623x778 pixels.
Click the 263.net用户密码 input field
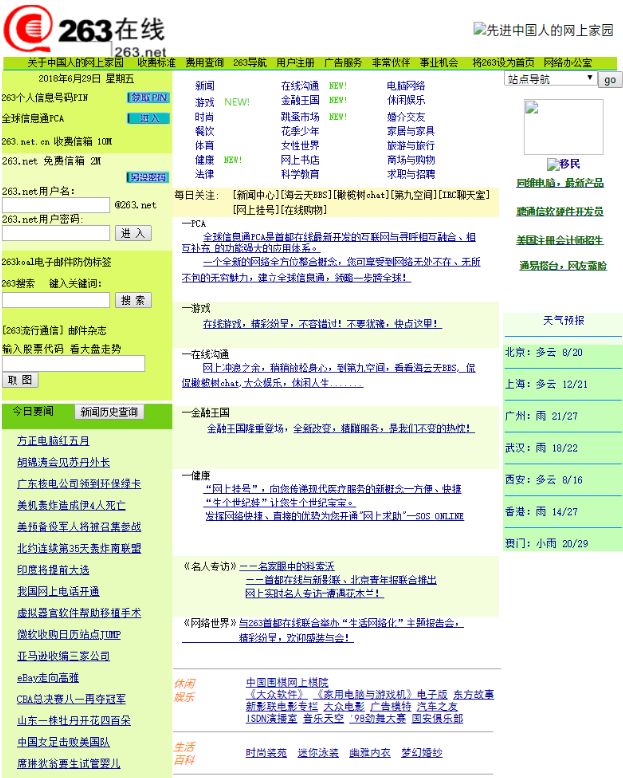click(x=56, y=233)
